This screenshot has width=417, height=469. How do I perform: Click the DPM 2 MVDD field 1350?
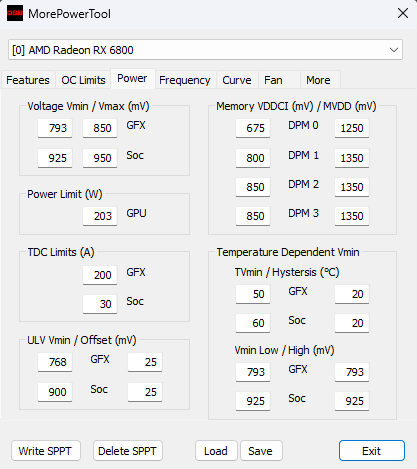(352, 187)
